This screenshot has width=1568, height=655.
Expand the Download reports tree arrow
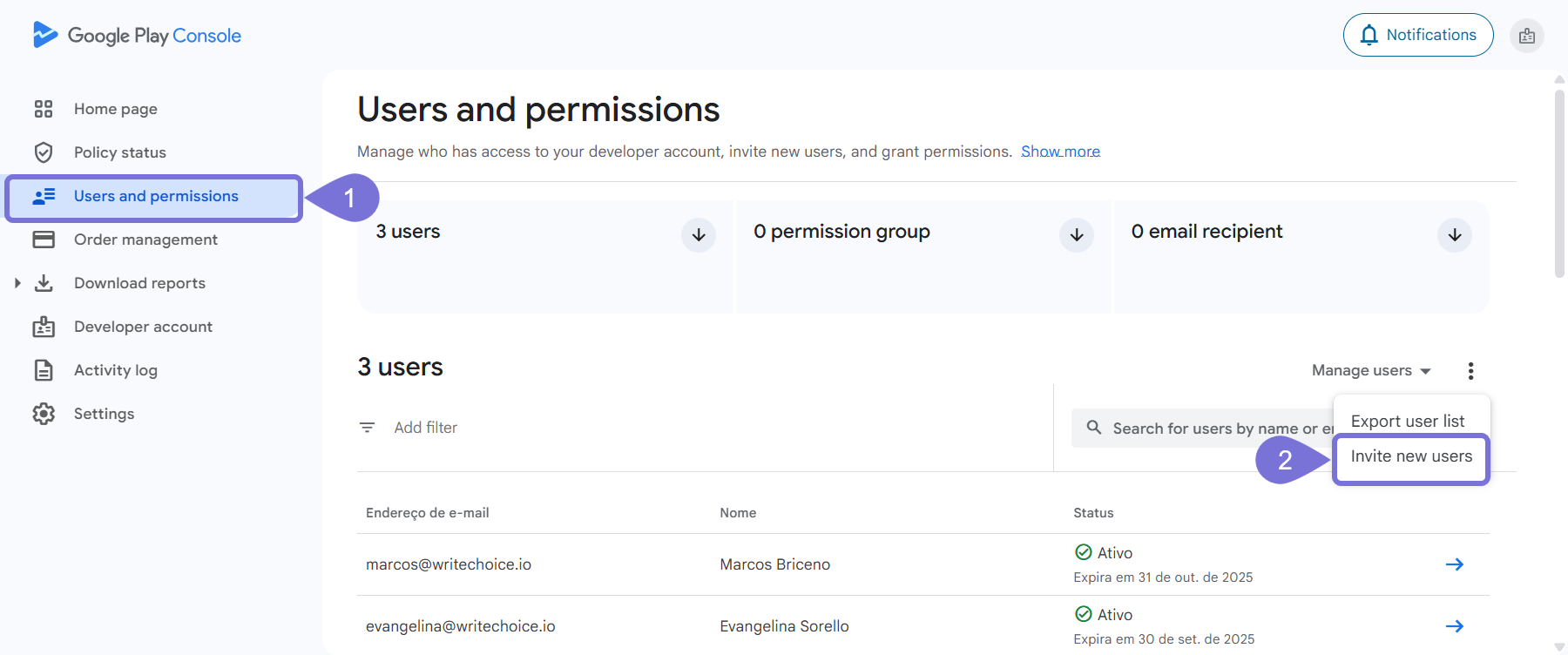(x=17, y=283)
